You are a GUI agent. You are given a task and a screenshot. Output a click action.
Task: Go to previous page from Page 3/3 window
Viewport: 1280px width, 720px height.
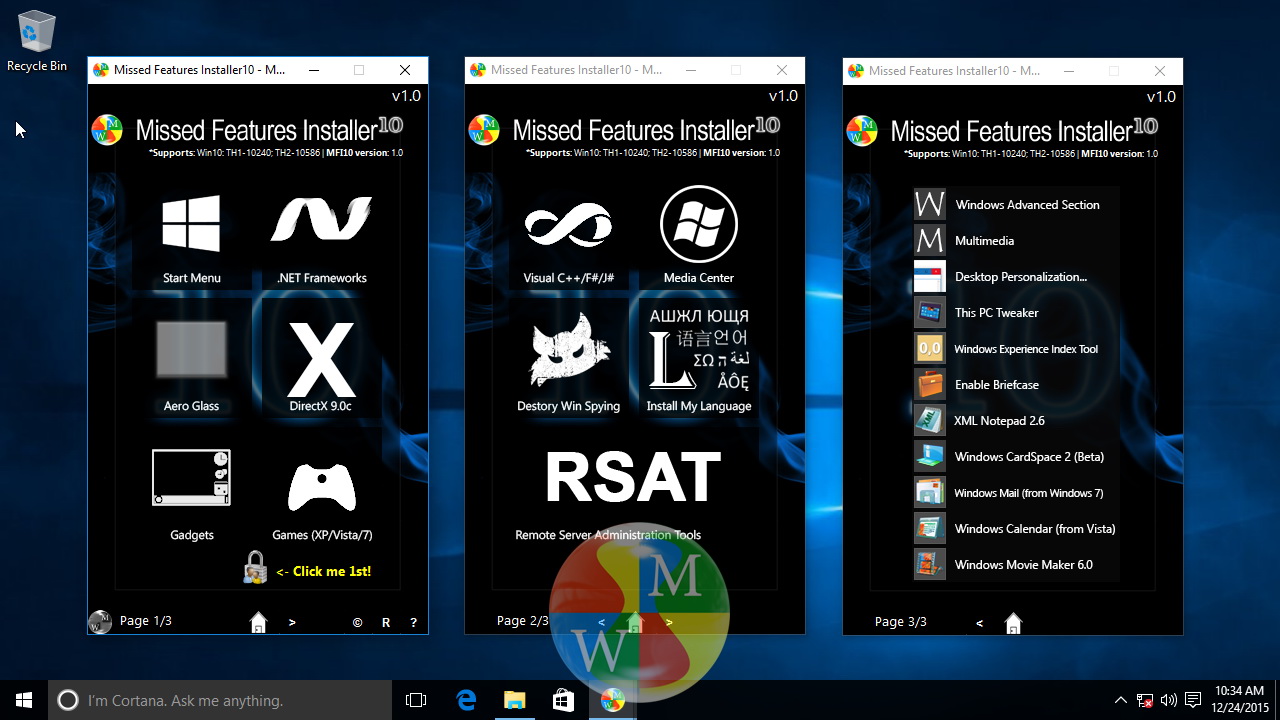click(x=979, y=623)
